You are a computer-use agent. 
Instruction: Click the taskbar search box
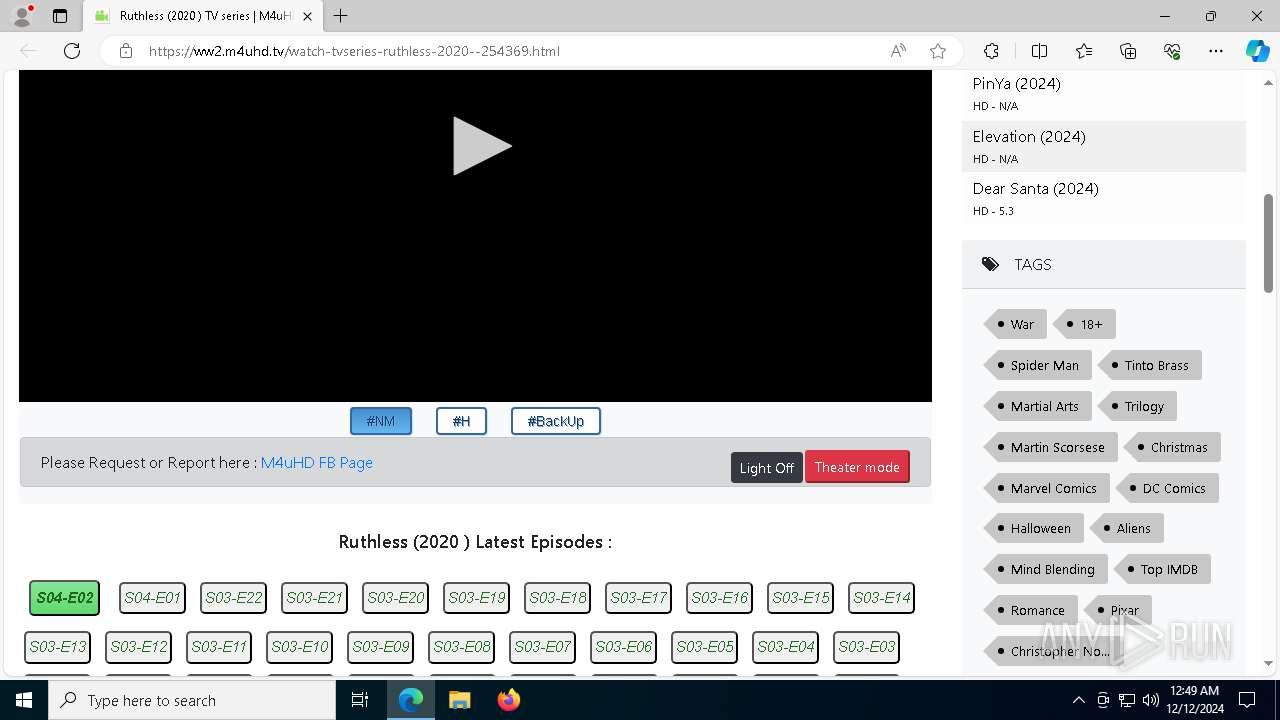click(x=192, y=700)
